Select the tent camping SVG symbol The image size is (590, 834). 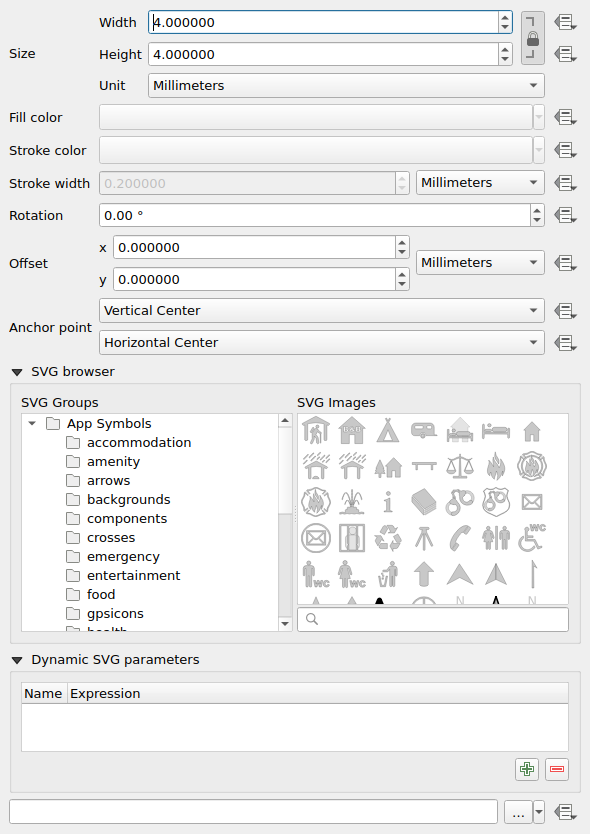pyautogui.click(x=387, y=431)
